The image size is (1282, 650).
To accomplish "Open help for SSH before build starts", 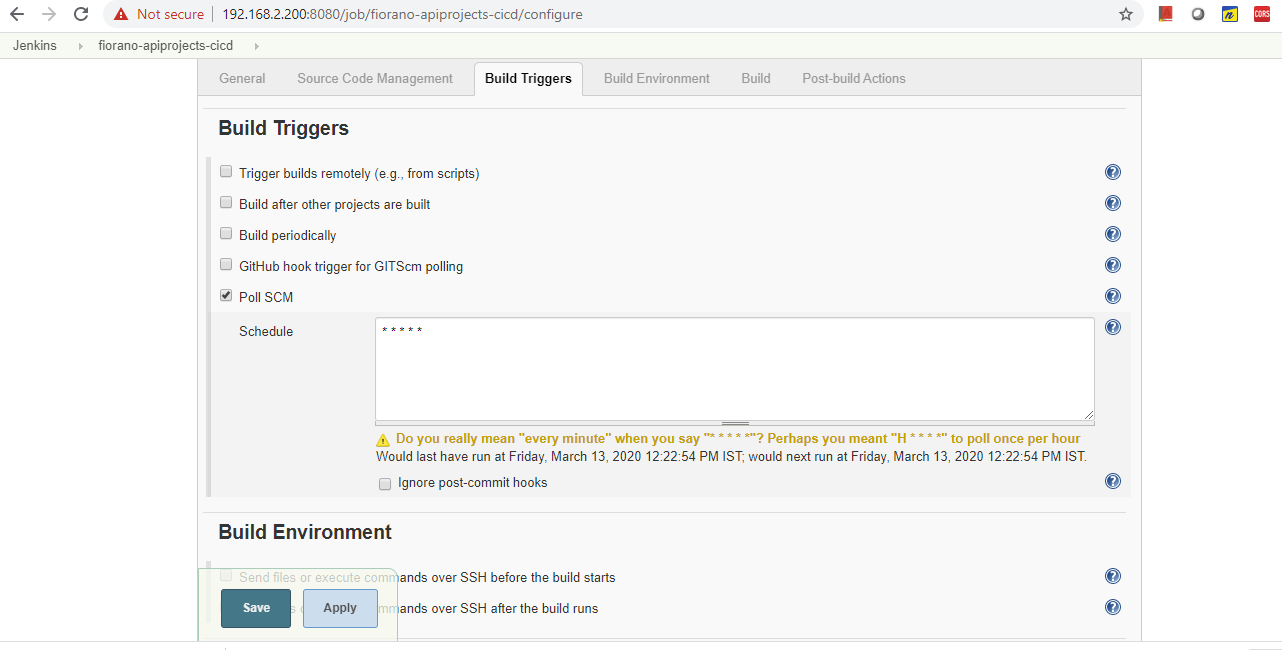I will point(1112,576).
